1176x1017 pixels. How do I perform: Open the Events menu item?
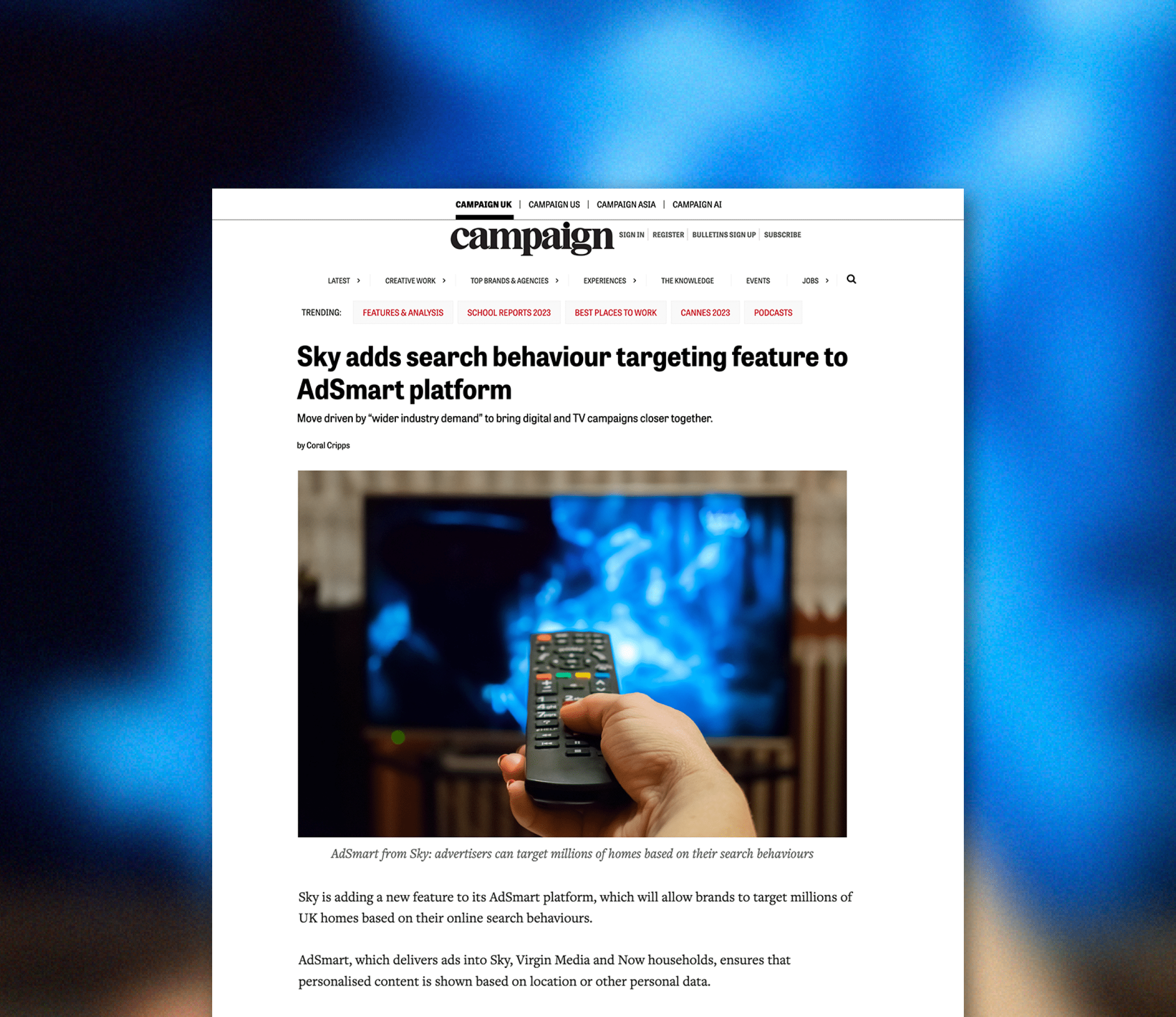(x=758, y=280)
